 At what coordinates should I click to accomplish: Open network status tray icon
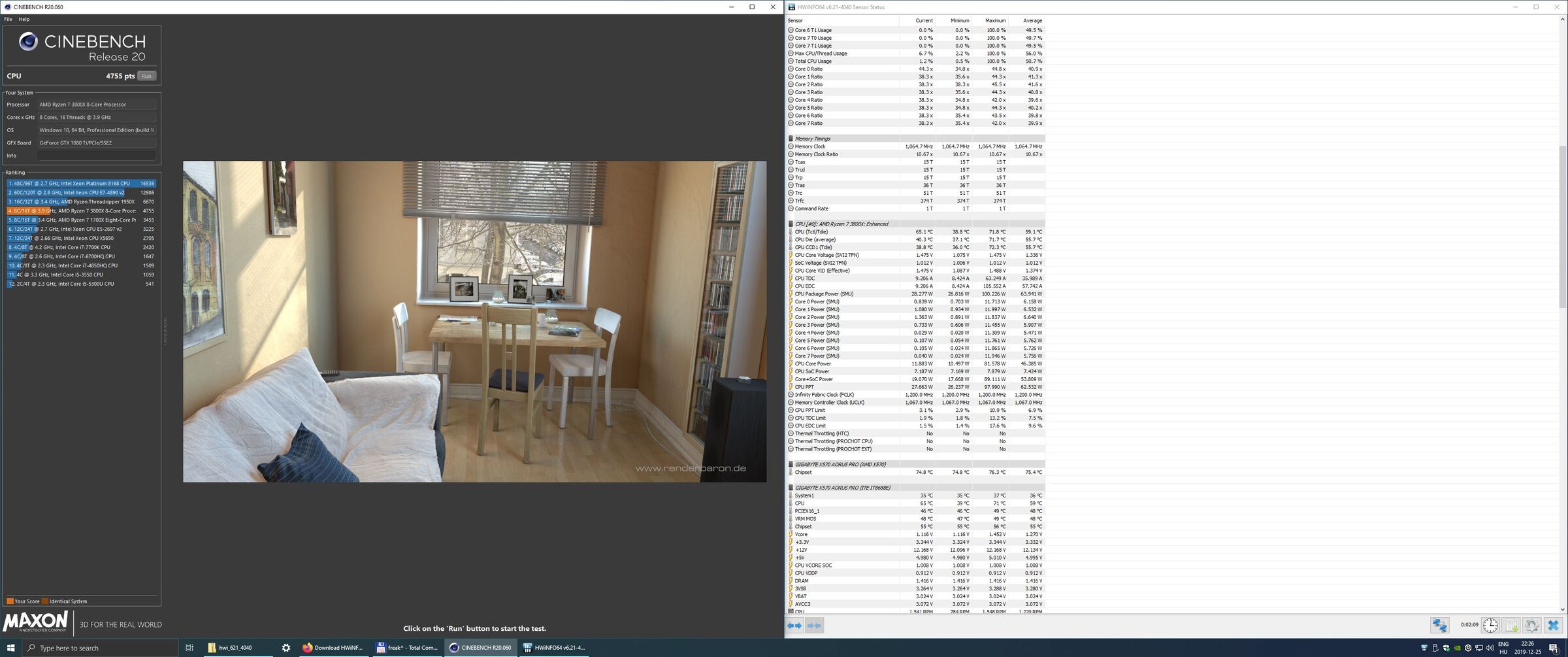pyautogui.click(x=1478, y=648)
